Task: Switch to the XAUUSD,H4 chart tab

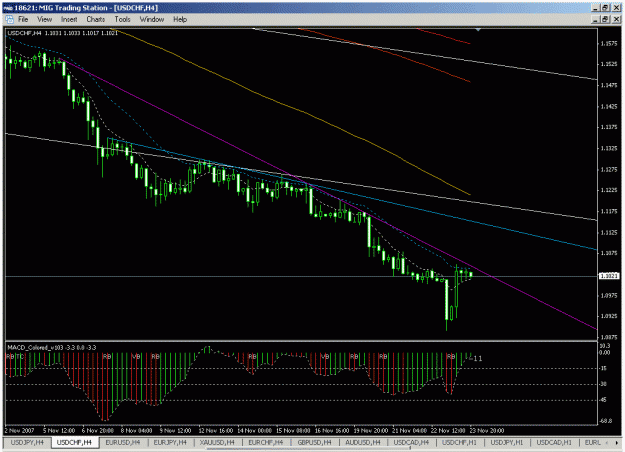Action: pyautogui.click(x=217, y=442)
